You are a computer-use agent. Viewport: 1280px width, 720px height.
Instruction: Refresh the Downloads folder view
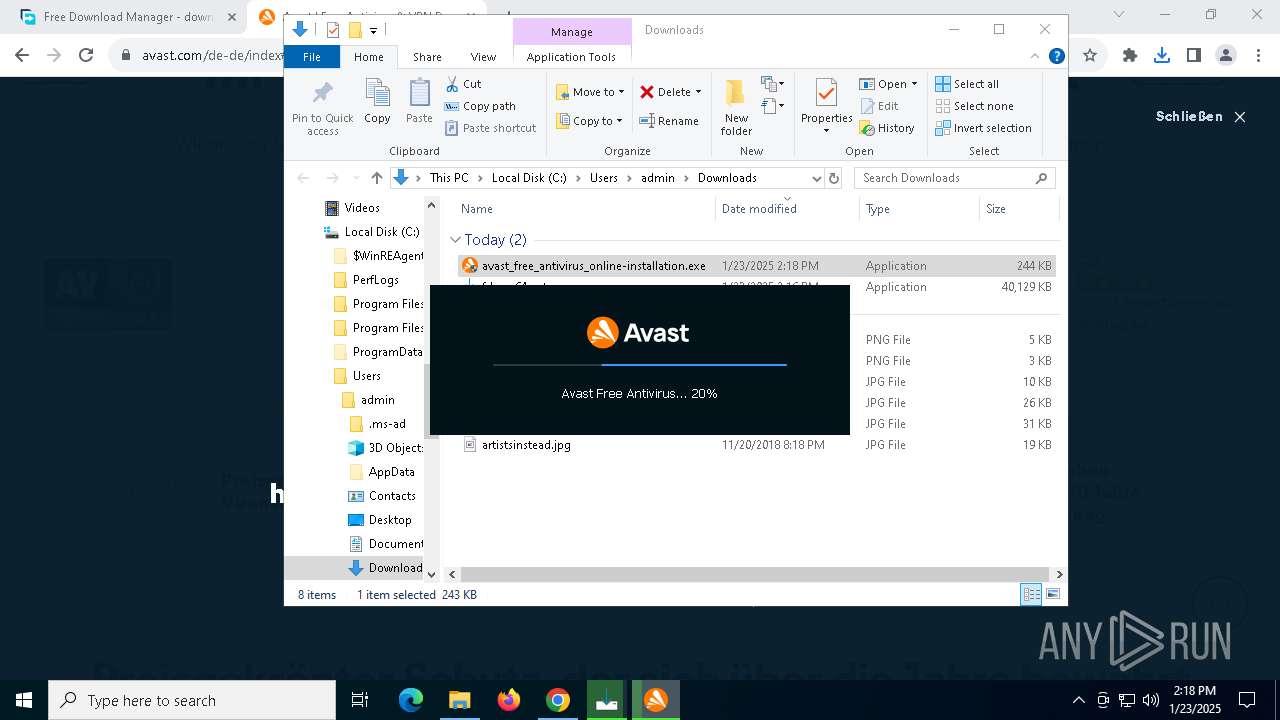point(835,178)
